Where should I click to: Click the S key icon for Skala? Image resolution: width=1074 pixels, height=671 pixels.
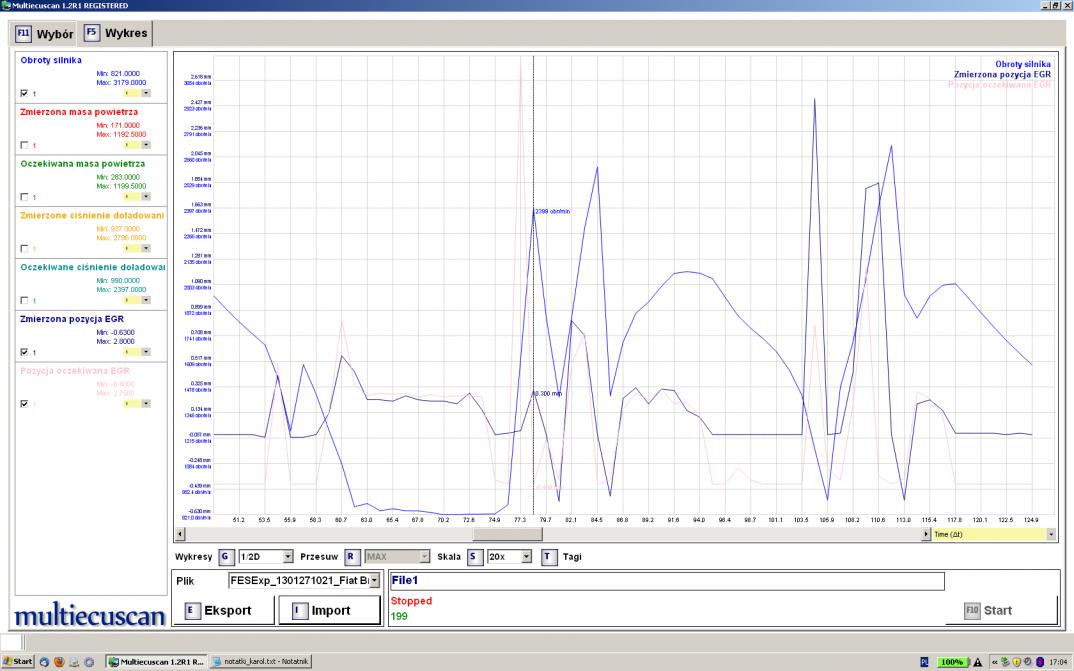click(474, 557)
